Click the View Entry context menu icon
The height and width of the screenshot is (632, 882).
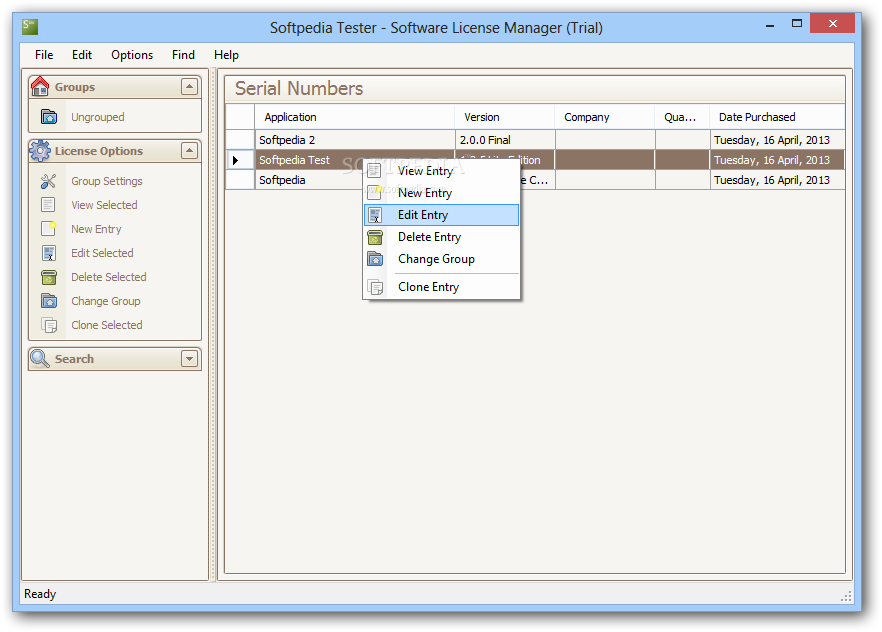[375, 171]
